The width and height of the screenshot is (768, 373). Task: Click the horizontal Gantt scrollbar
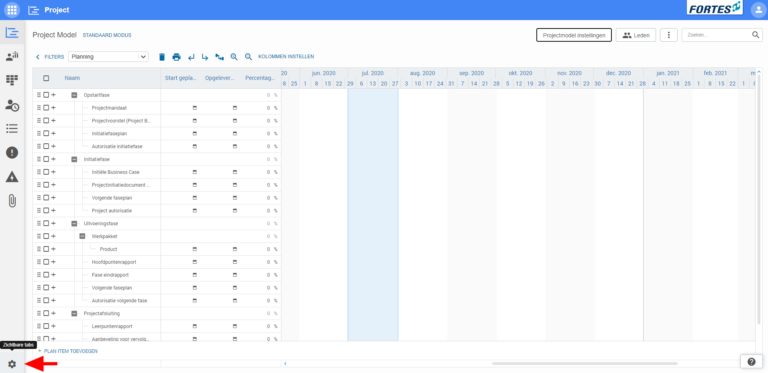coord(585,364)
